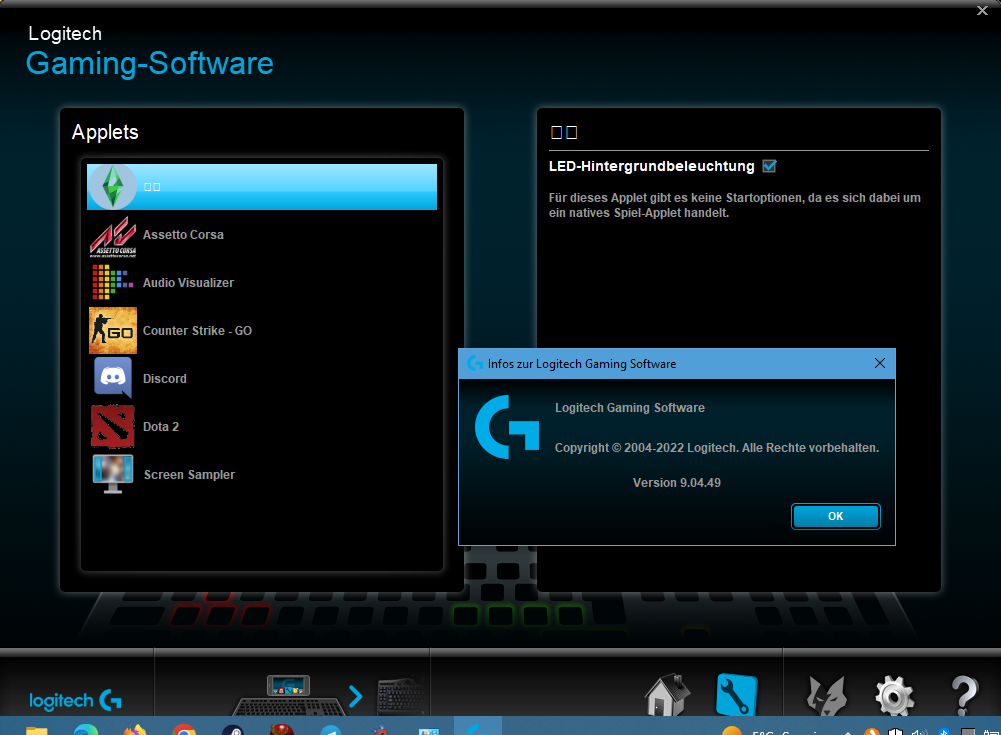Close the Infos zur Logitech Gaming Software dialog

point(879,363)
